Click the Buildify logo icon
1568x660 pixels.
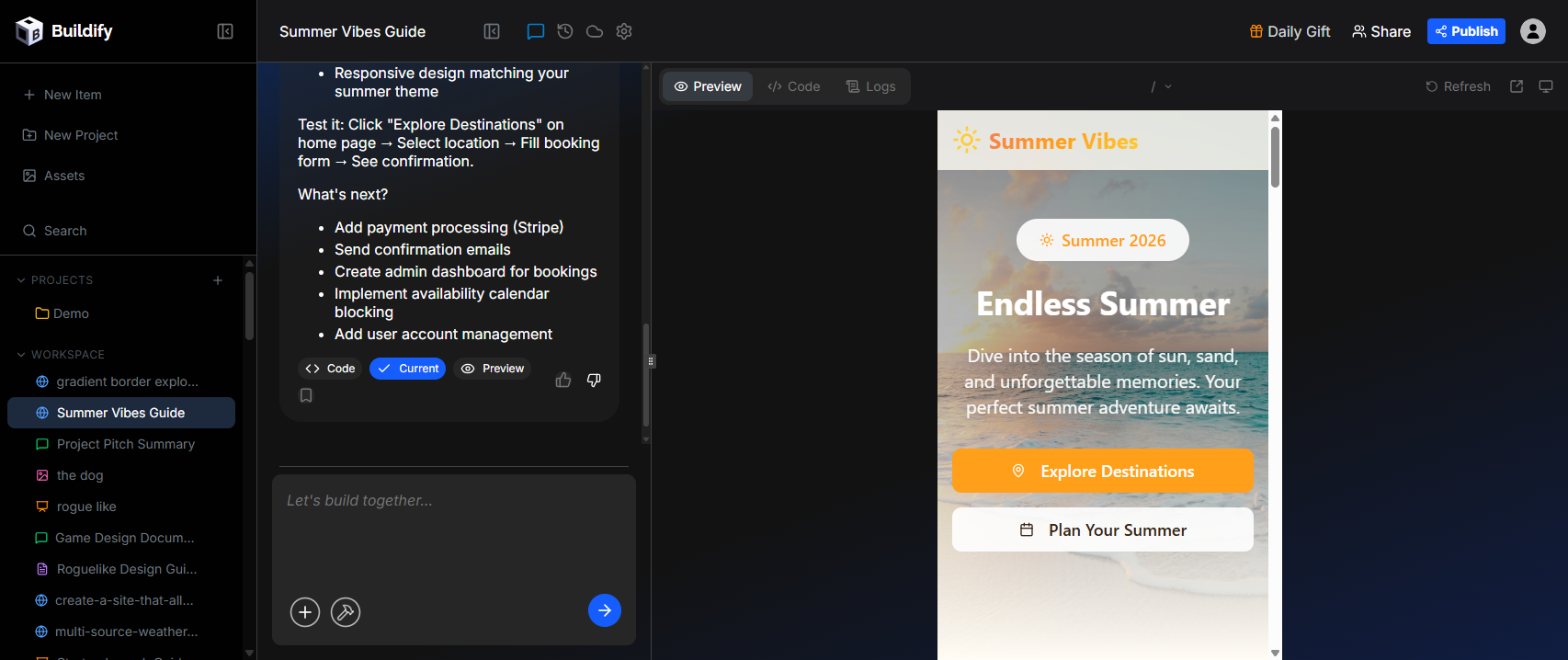pyautogui.click(x=29, y=31)
